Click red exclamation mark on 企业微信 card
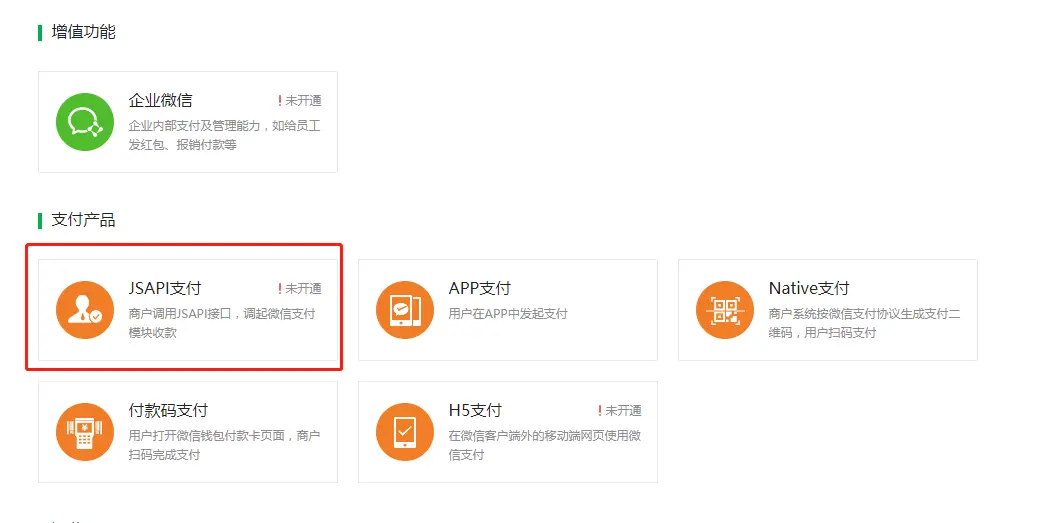The height and width of the screenshot is (523, 1047). click(x=280, y=101)
